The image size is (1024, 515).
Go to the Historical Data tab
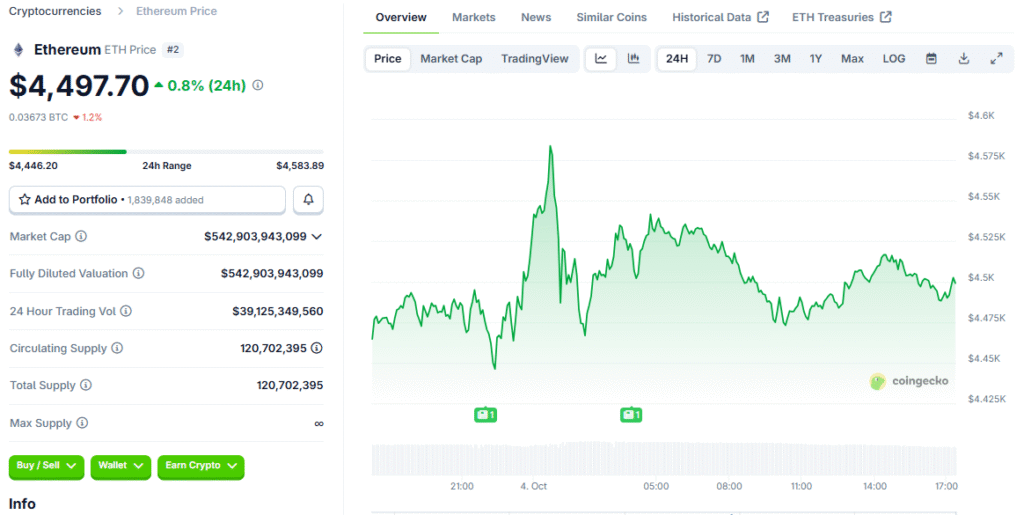point(720,17)
